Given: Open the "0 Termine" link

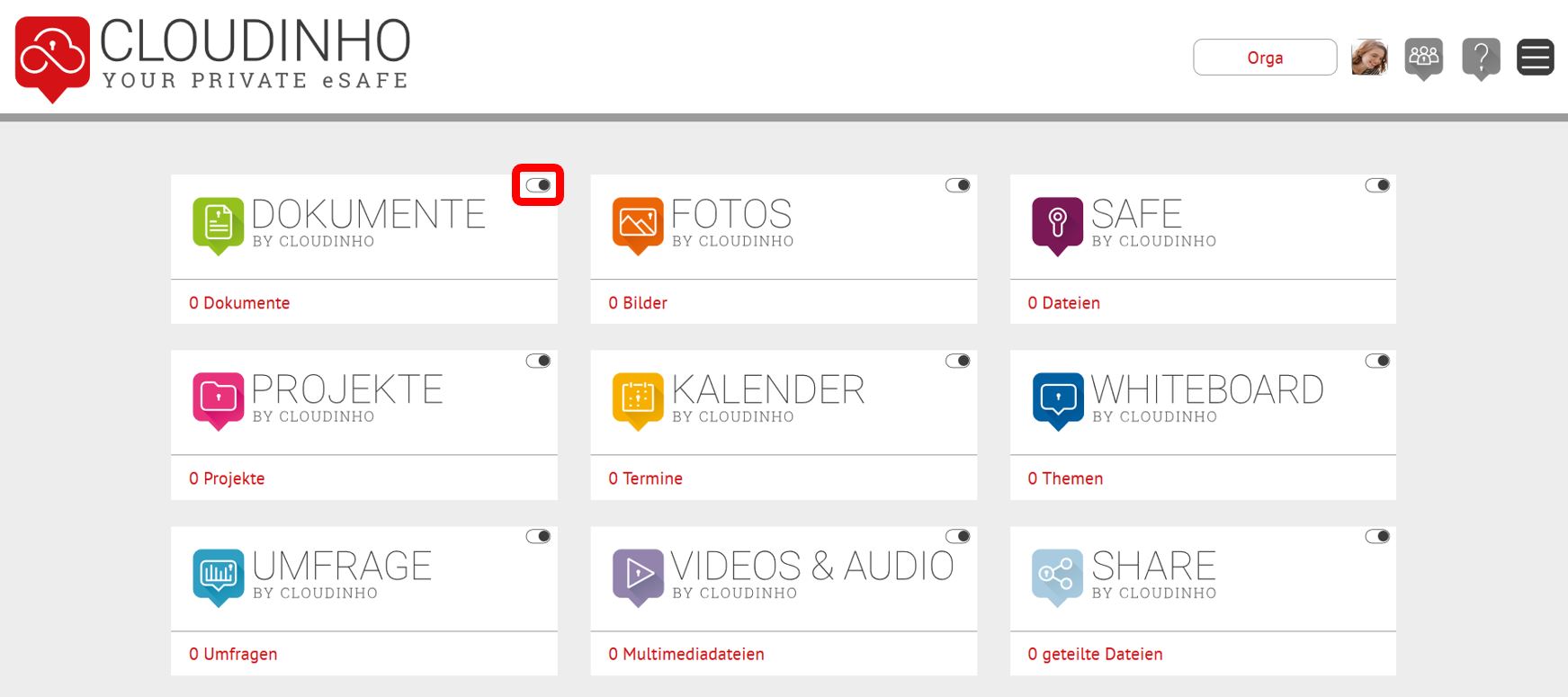Looking at the screenshot, I should pos(645,478).
